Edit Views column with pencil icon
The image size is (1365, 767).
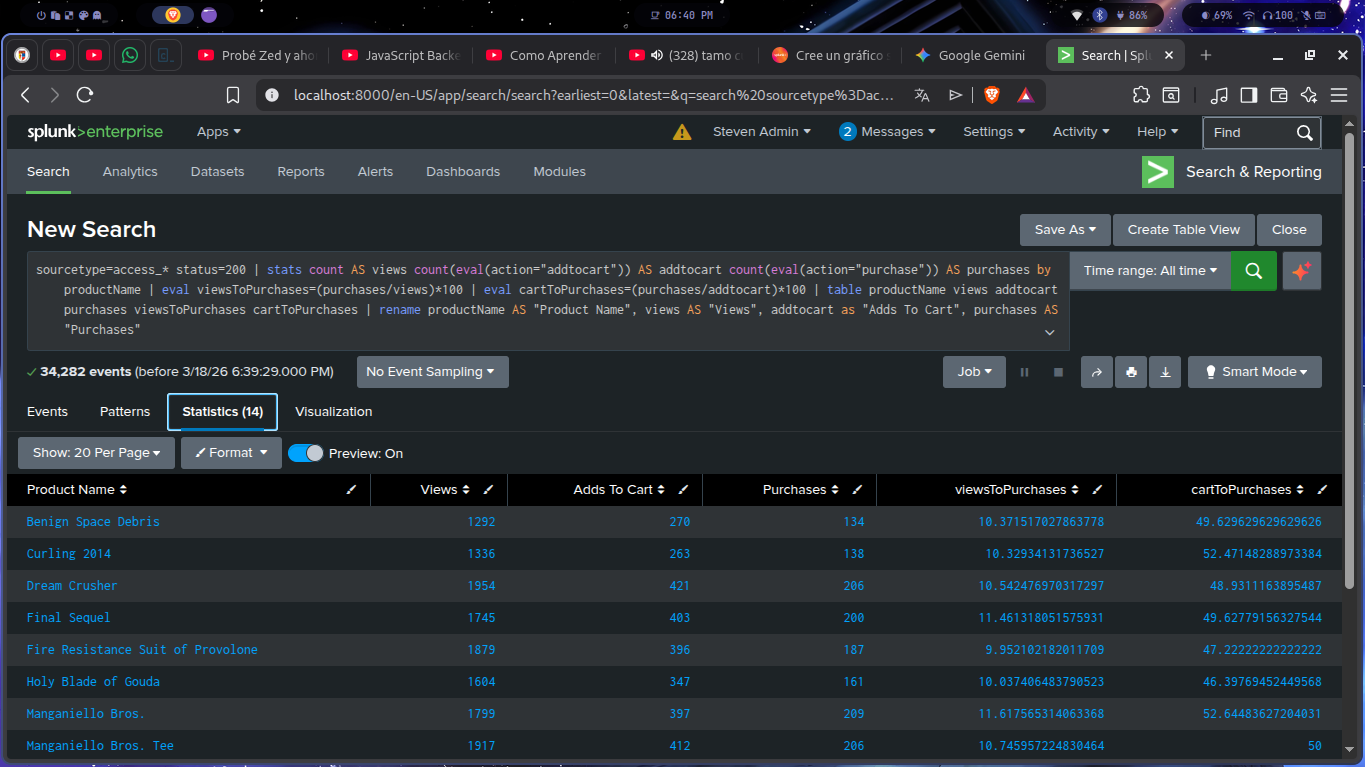coord(488,490)
